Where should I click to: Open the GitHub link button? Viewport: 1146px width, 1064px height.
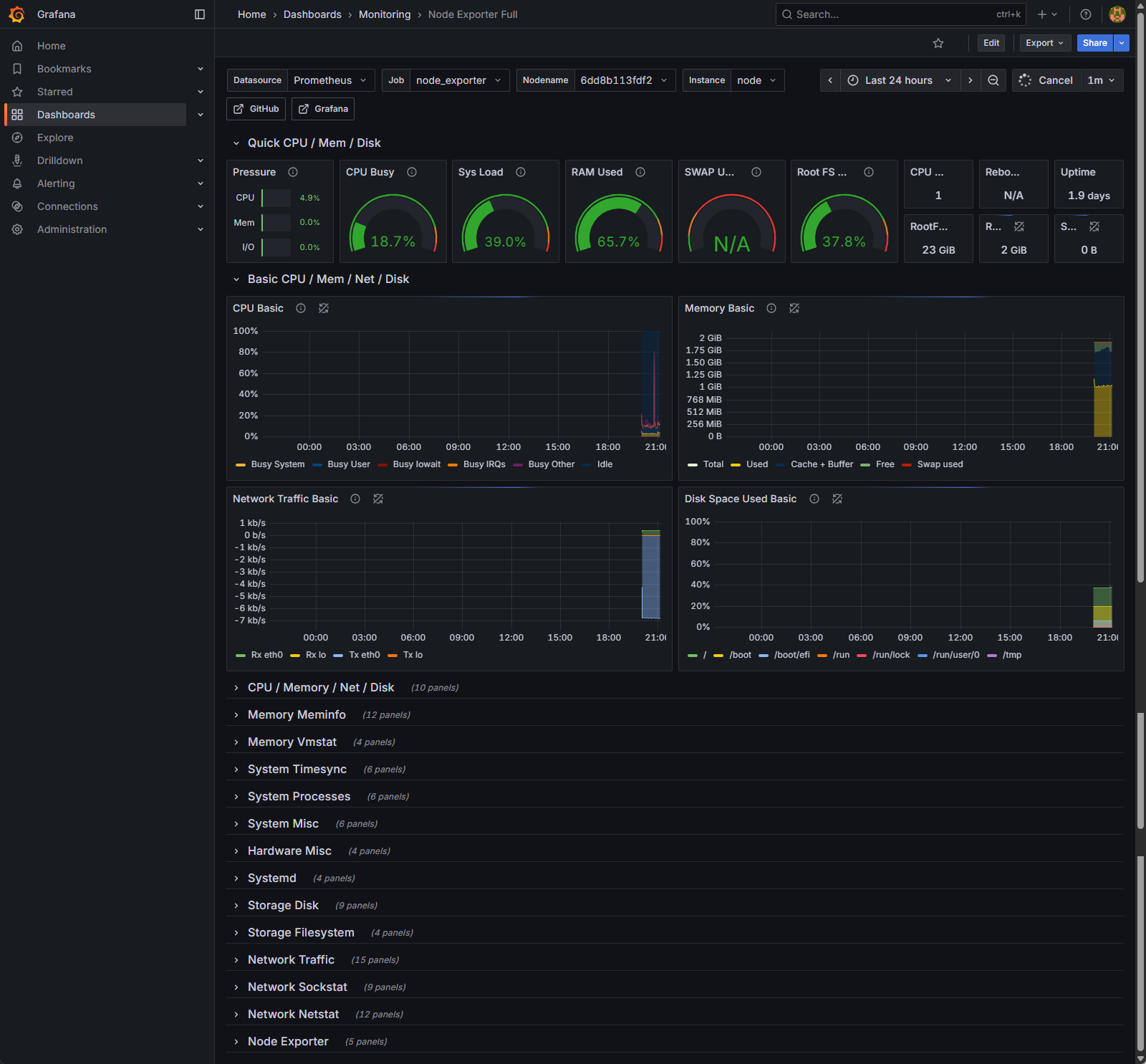[256, 109]
